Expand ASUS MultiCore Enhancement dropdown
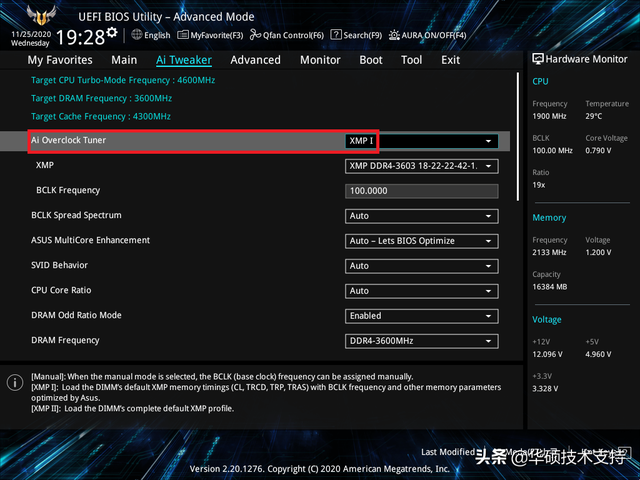The height and width of the screenshot is (480, 640). coord(422,241)
